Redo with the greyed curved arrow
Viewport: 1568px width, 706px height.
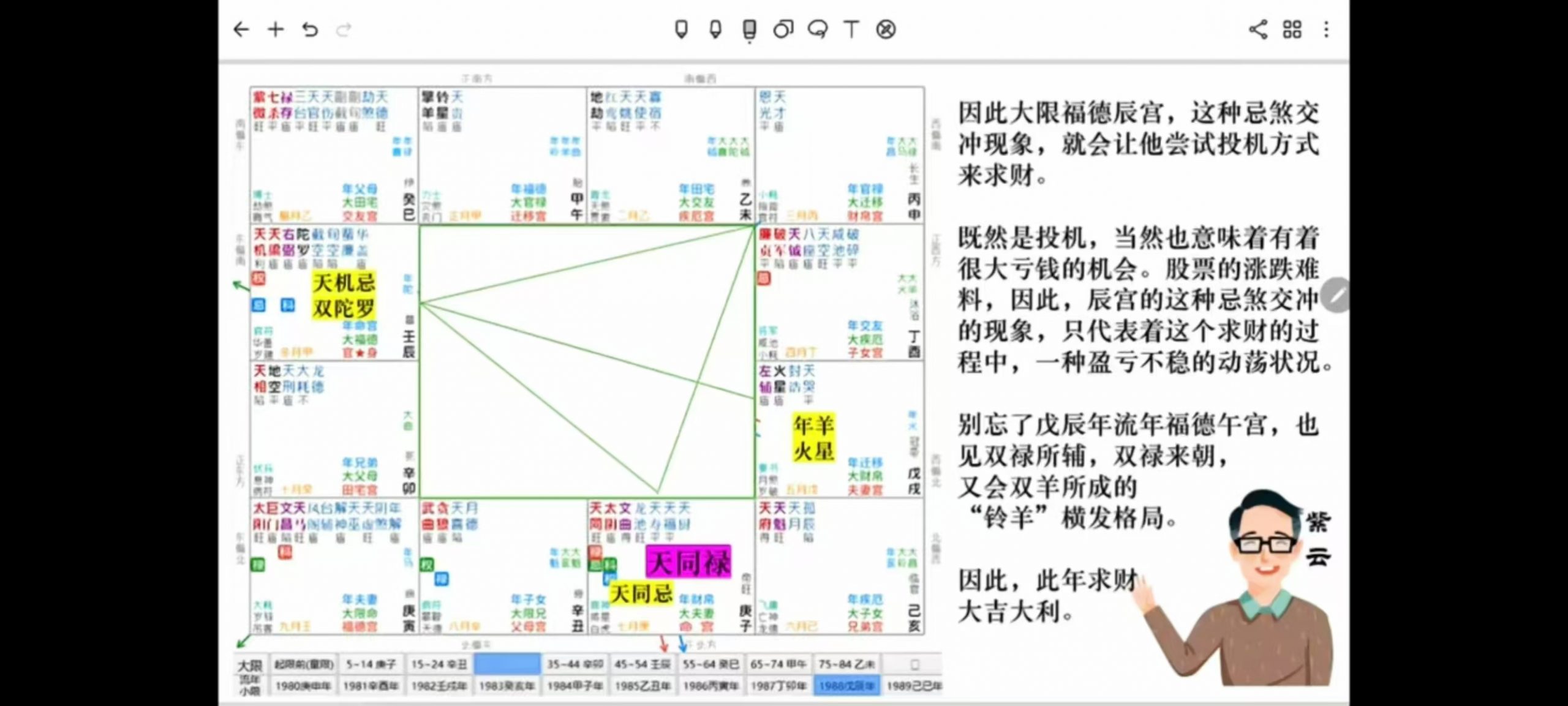tap(344, 29)
